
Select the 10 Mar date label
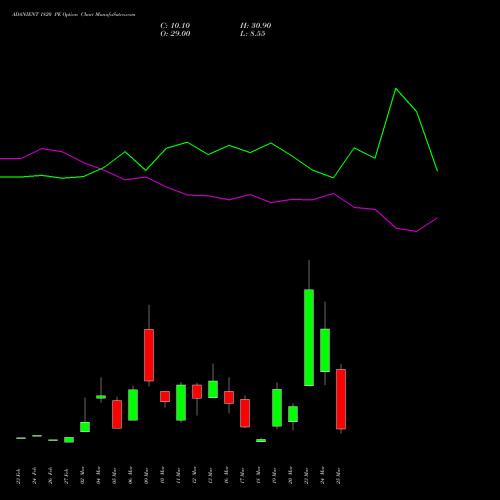pyautogui.click(x=162, y=475)
